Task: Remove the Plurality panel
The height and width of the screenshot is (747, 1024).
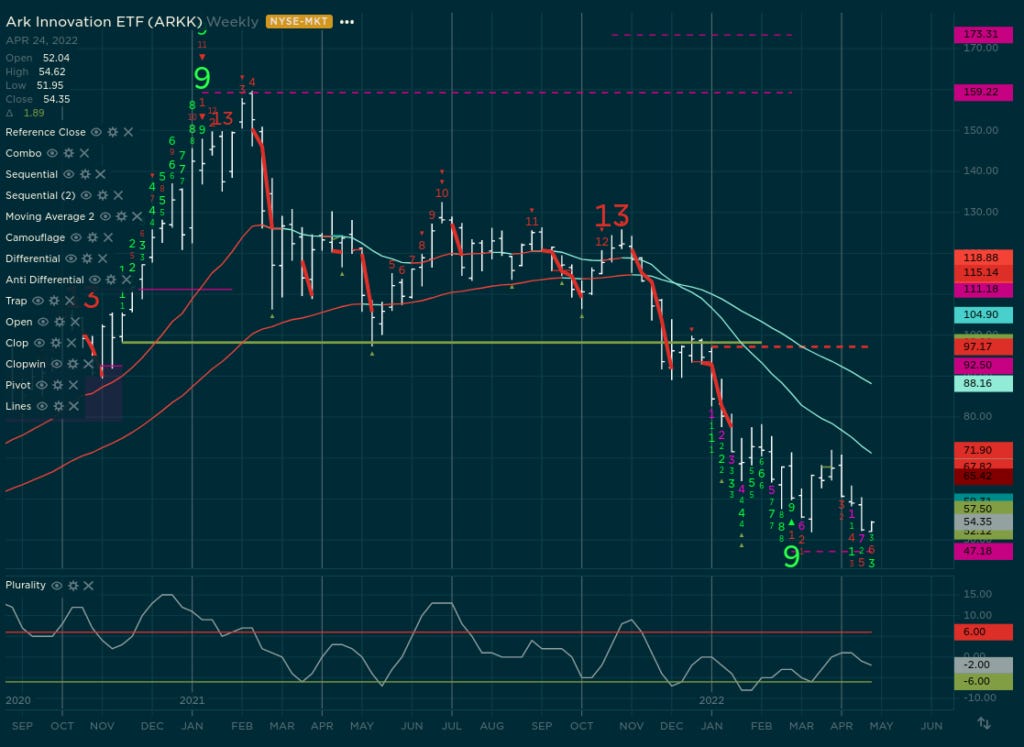Action: pos(88,586)
